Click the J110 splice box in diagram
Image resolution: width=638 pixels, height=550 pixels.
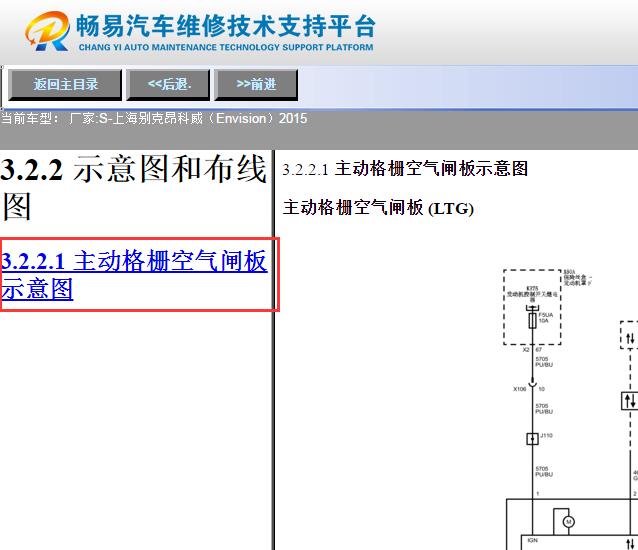[532, 439]
